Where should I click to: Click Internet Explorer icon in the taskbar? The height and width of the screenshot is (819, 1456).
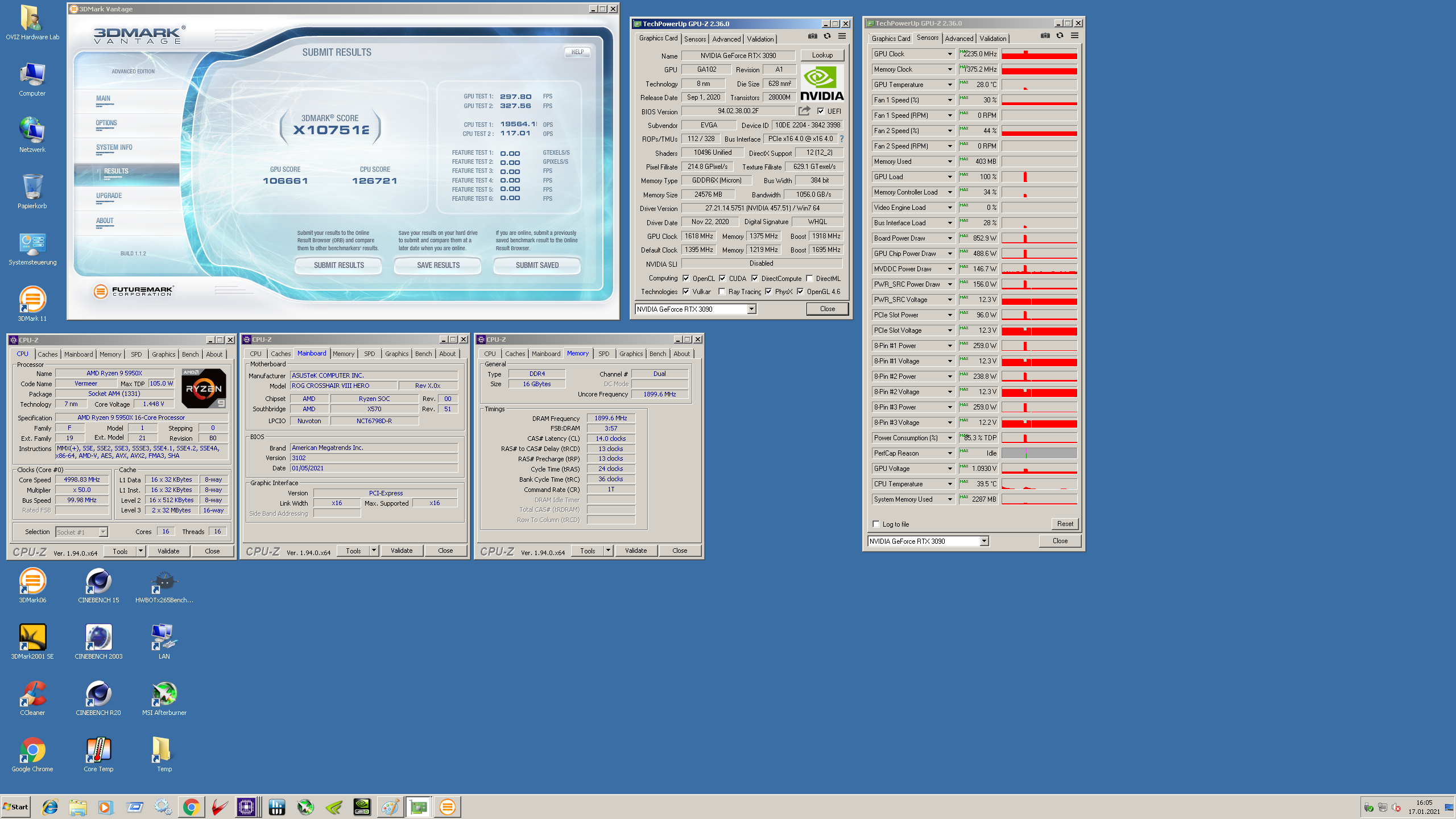(50, 806)
